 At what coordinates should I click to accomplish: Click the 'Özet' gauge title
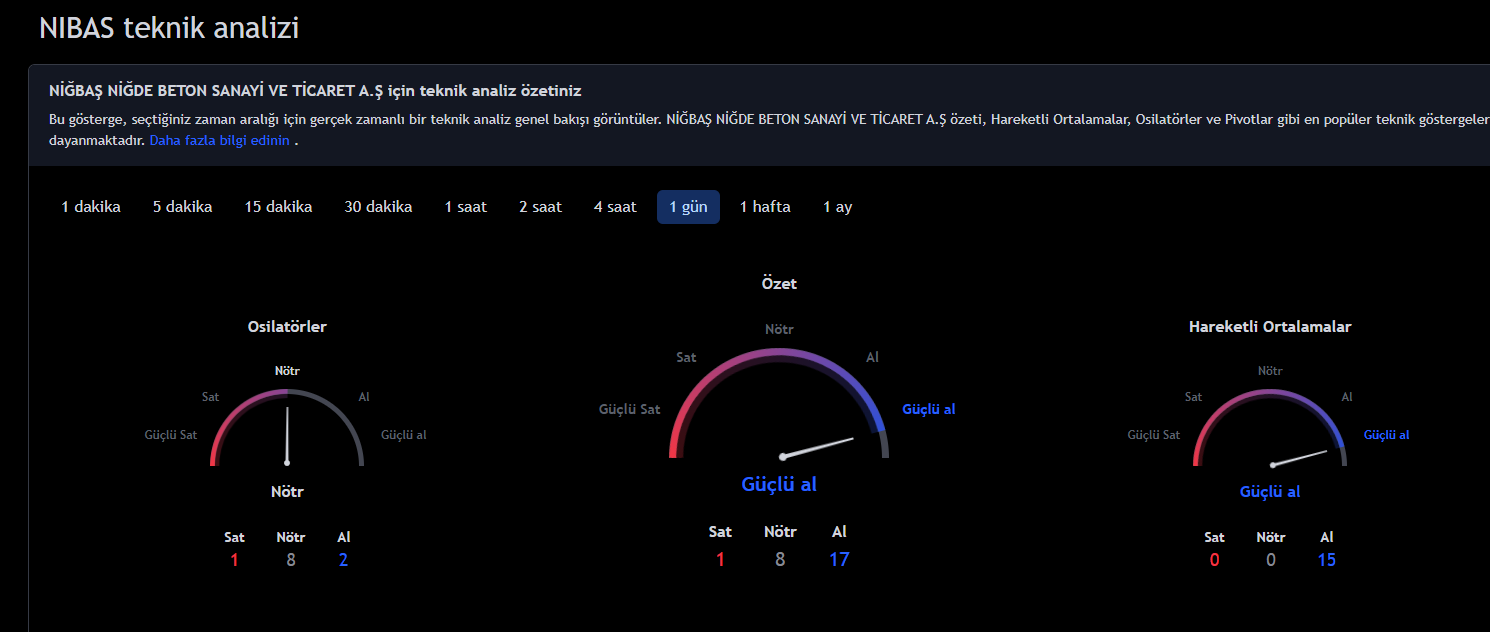(x=779, y=284)
